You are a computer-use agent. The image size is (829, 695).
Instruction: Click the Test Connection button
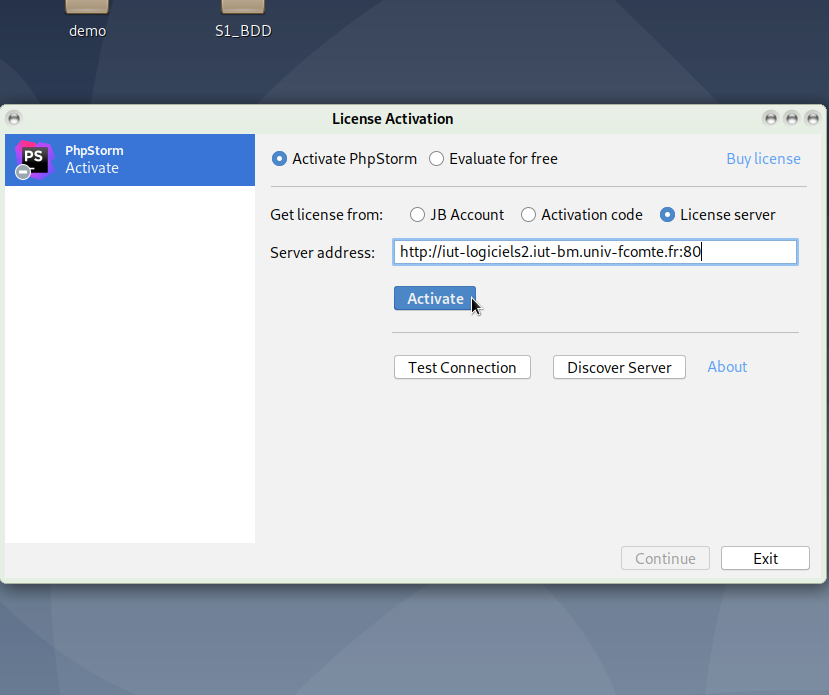462,367
